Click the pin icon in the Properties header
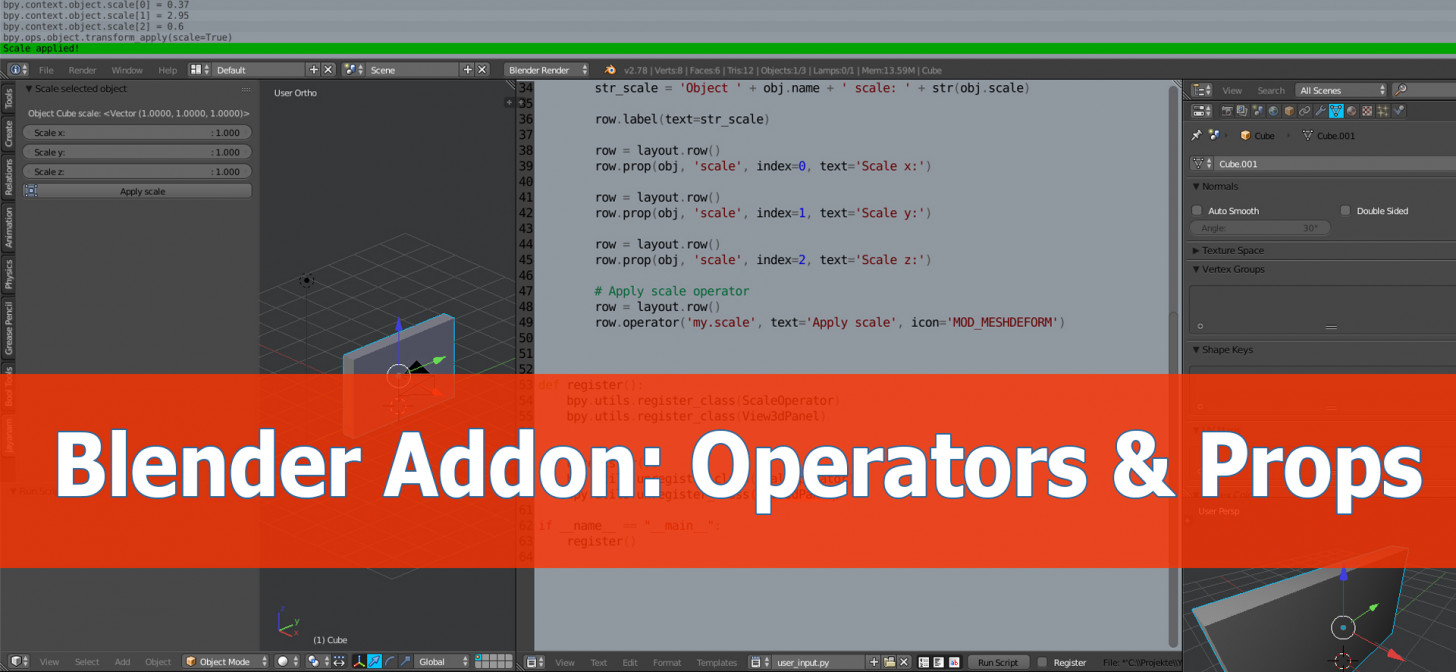The height and width of the screenshot is (672, 1456). coord(1196,135)
